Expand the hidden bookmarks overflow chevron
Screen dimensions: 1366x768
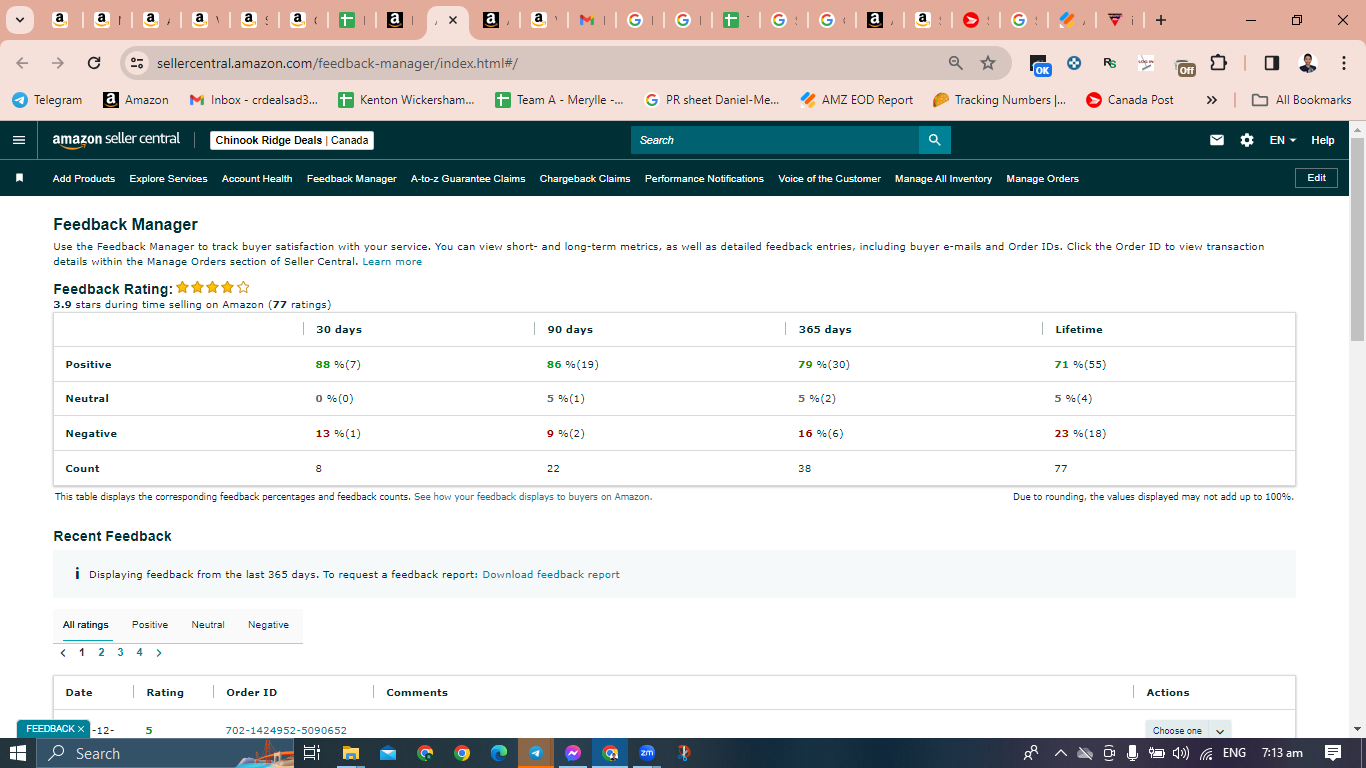pyautogui.click(x=1212, y=100)
